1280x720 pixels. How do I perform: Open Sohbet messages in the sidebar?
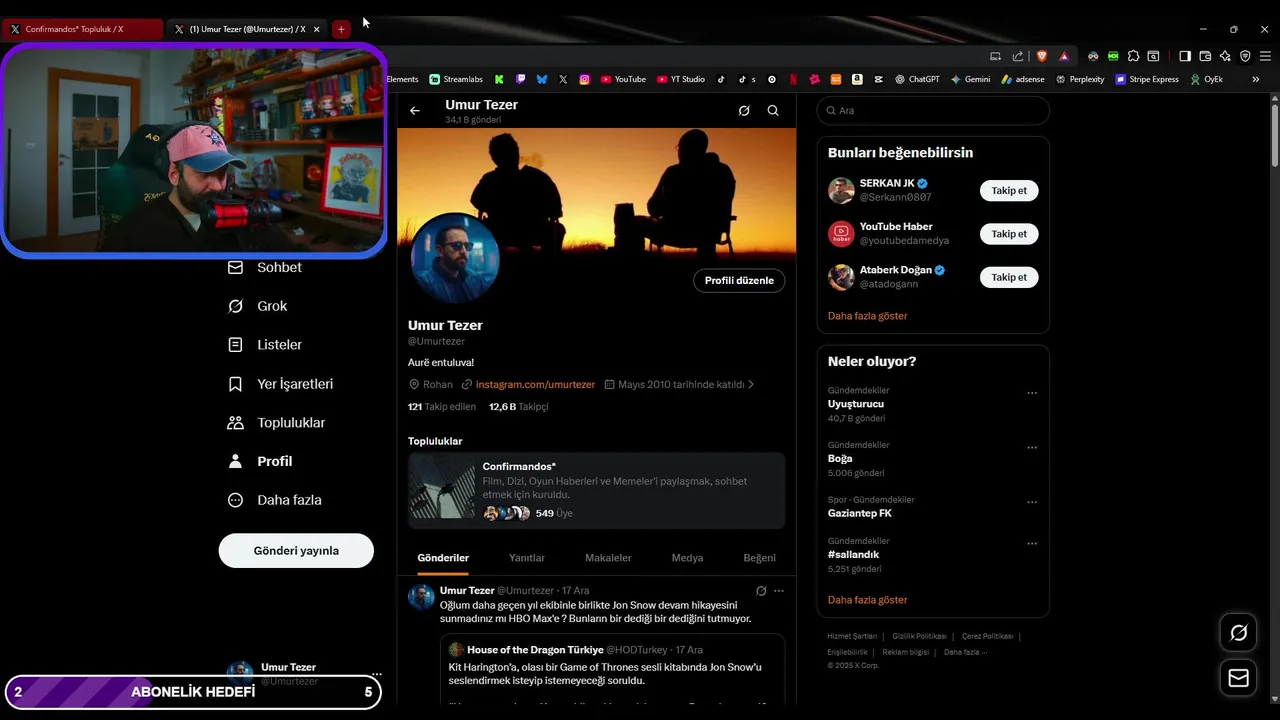[x=265, y=267]
